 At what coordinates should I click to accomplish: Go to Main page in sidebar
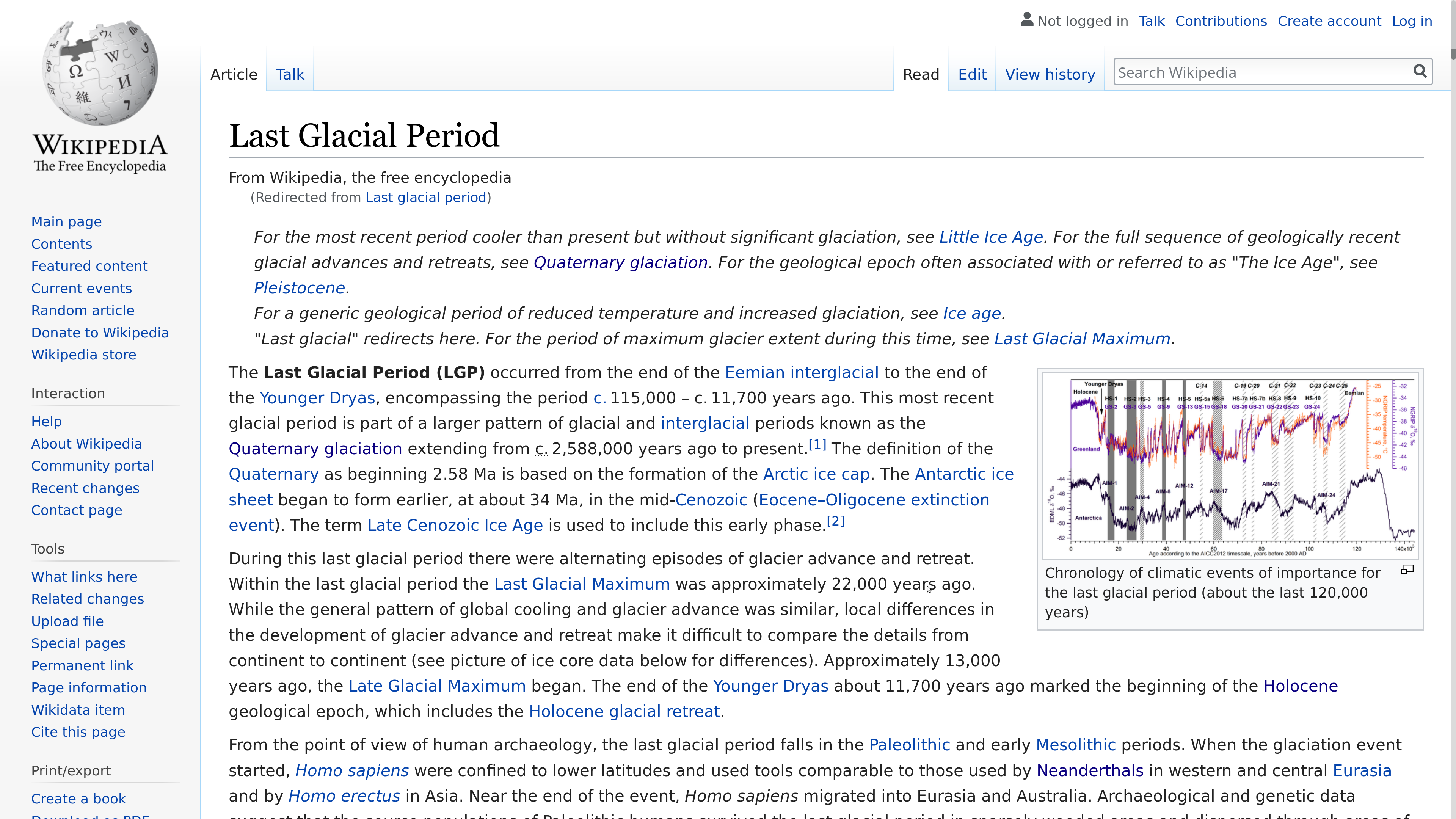[66, 221]
